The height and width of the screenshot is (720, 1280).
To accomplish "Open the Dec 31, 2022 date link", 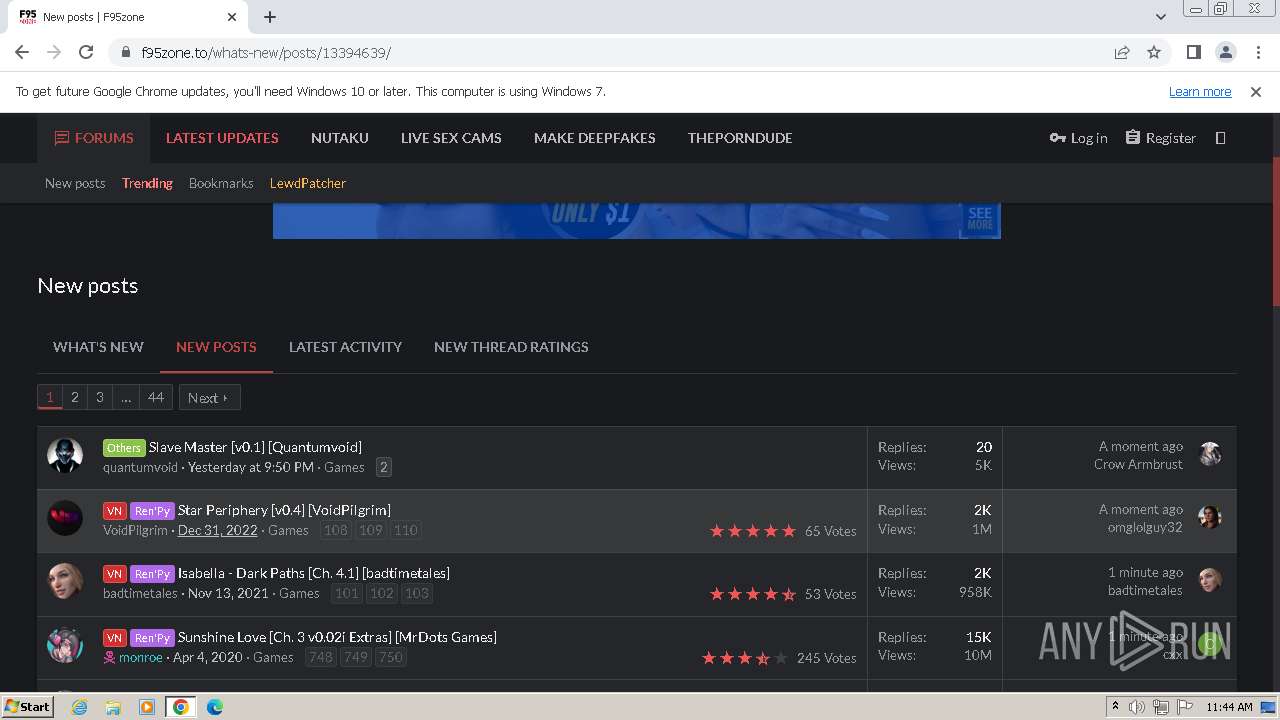I will [217, 530].
